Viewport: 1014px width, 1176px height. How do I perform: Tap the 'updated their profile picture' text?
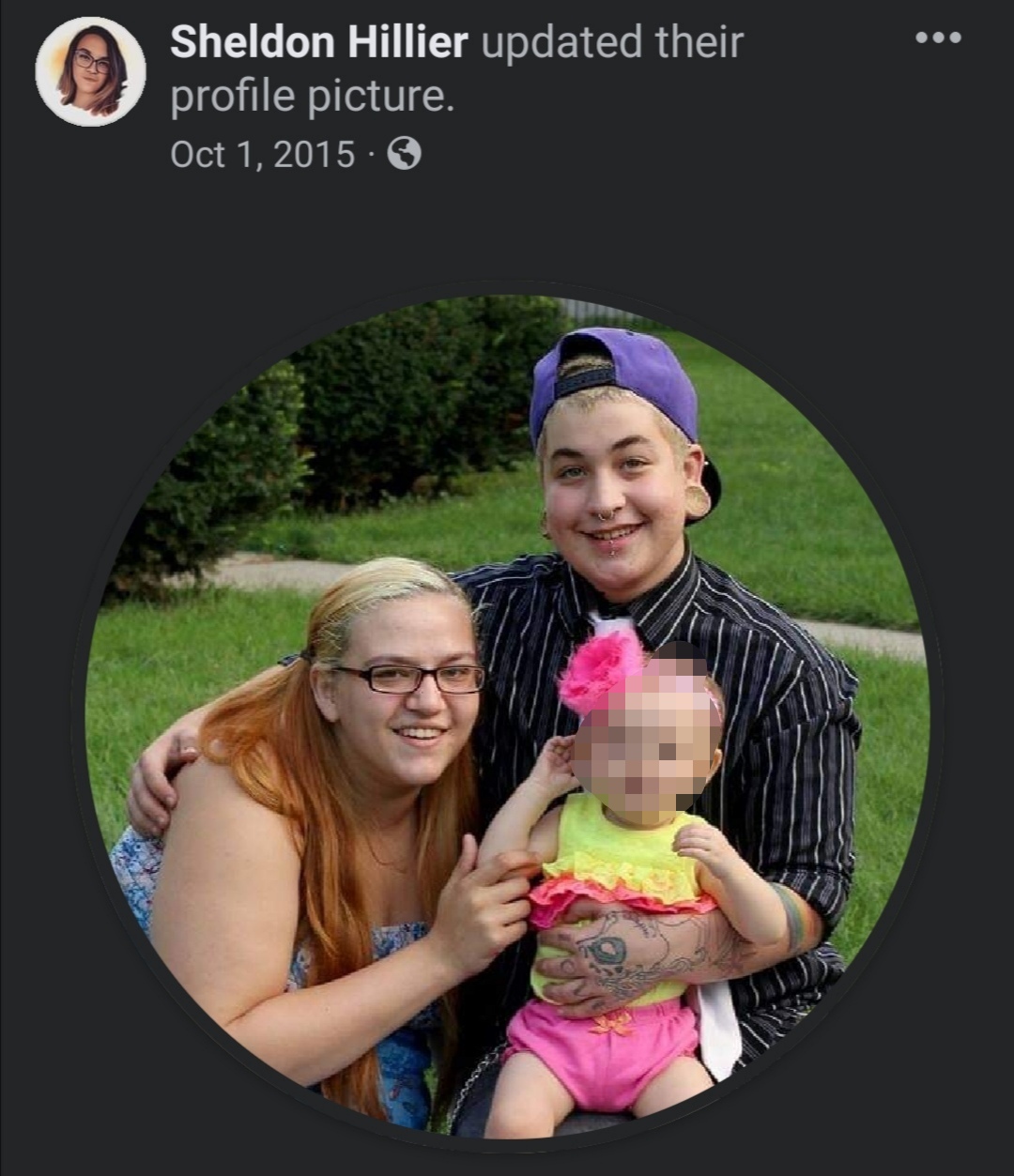click(456, 69)
